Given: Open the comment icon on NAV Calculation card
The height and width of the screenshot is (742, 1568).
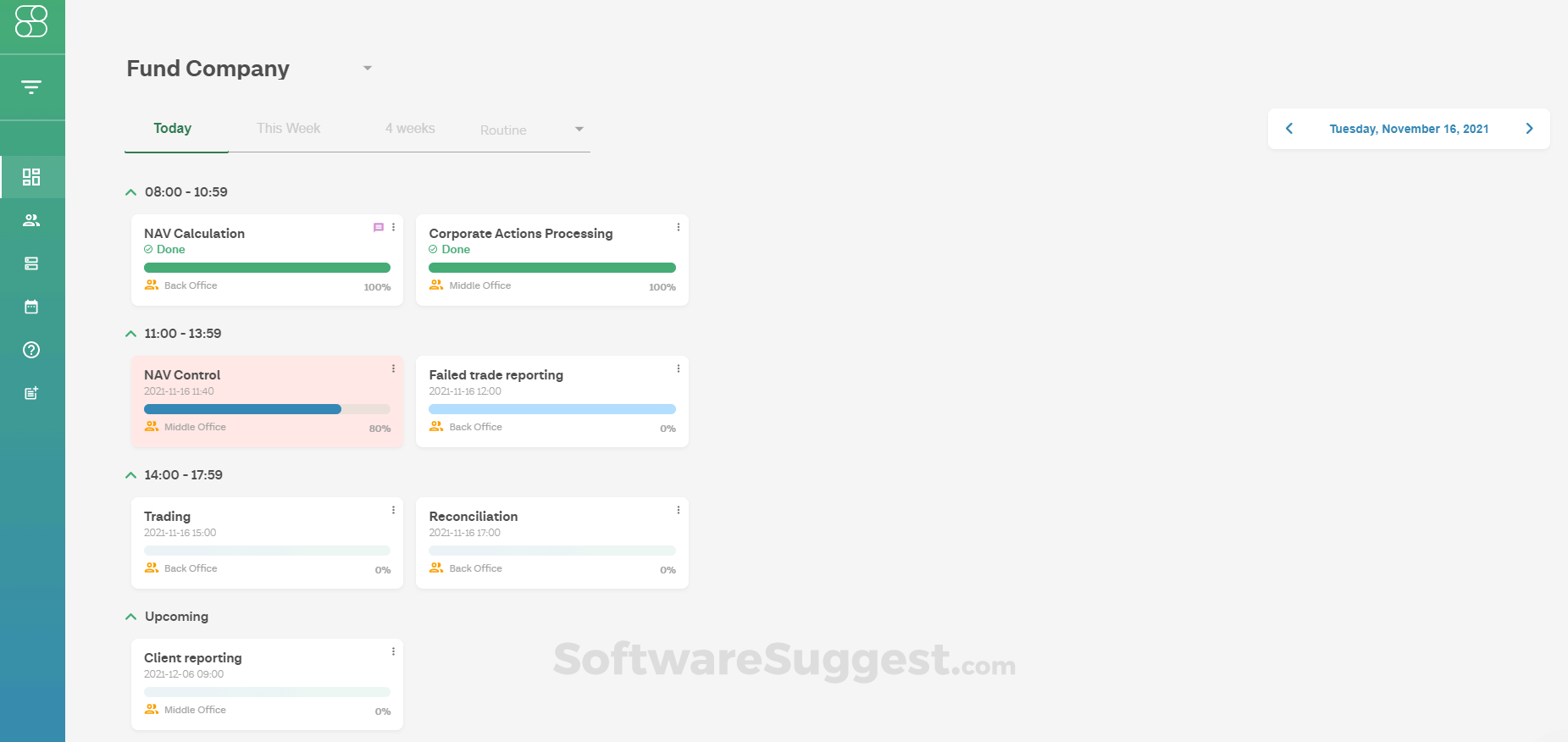Looking at the screenshot, I should (x=379, y=227).
